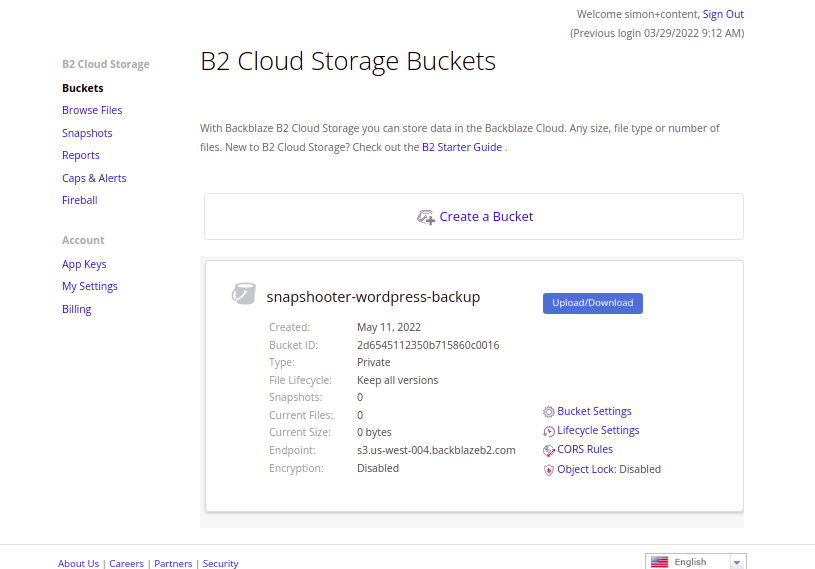This screenshot has height=569, width=815.
Task: Open About Us footer link
Action: tap(78, 563)
